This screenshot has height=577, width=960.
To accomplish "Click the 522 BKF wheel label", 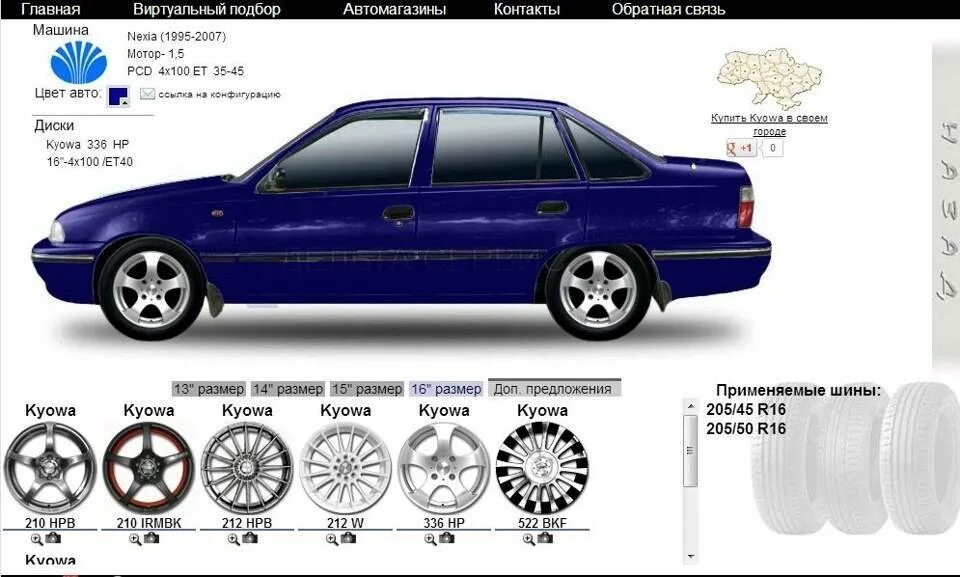I will coord(542,523).
